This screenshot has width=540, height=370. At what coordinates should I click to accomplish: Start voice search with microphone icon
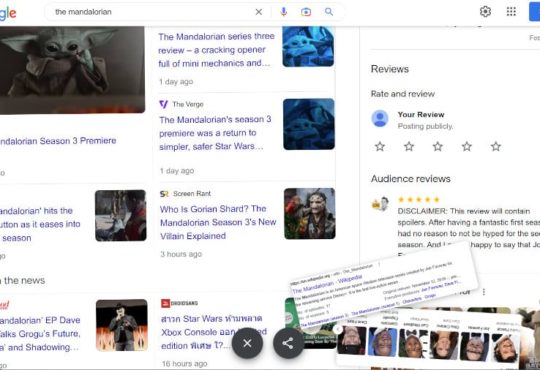coord(283,12)
